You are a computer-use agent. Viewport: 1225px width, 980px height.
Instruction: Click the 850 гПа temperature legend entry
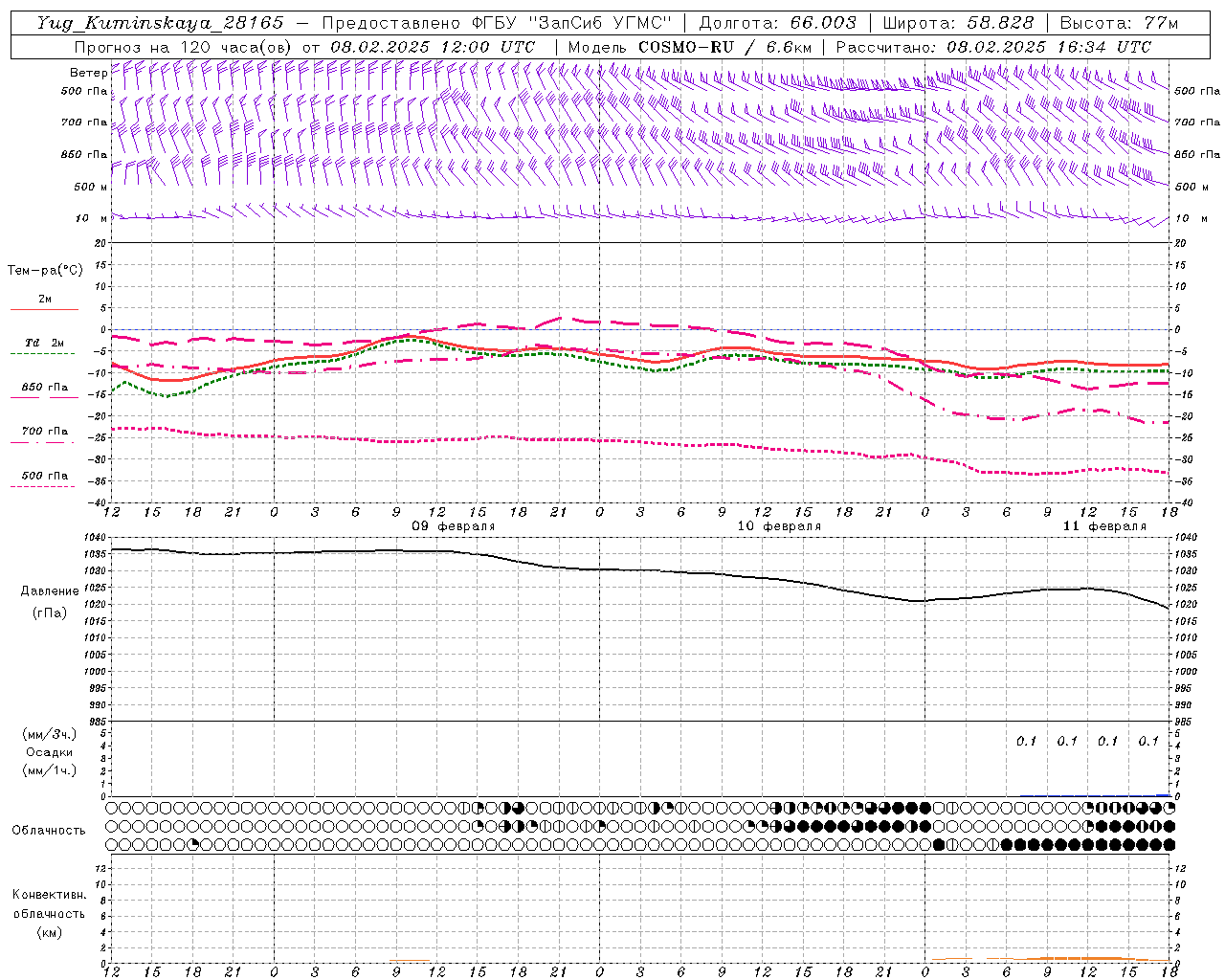[45, 388]
